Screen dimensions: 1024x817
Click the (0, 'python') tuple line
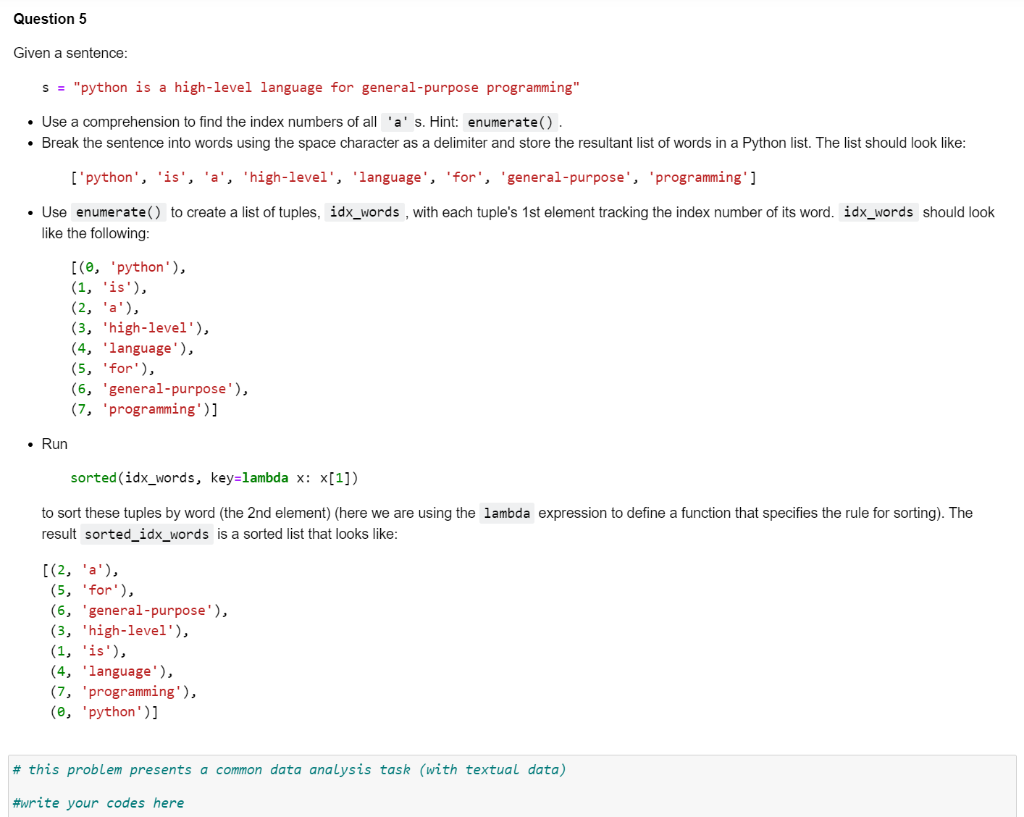click(128, 266)
